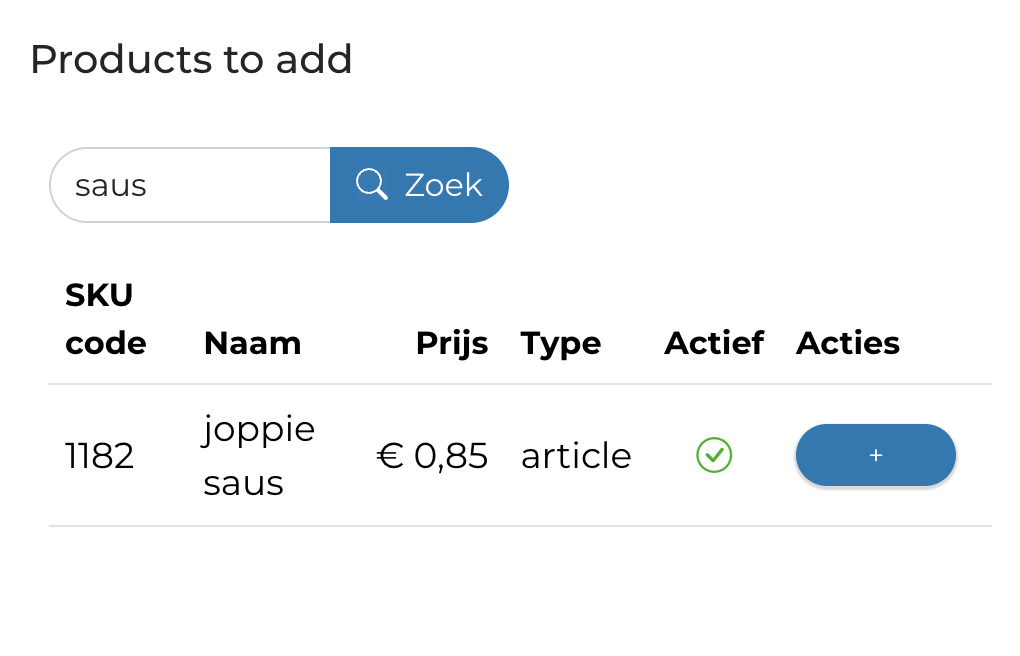Click the search icon inside the Zoek button
Screen dimensions: 1020x656
372,184
